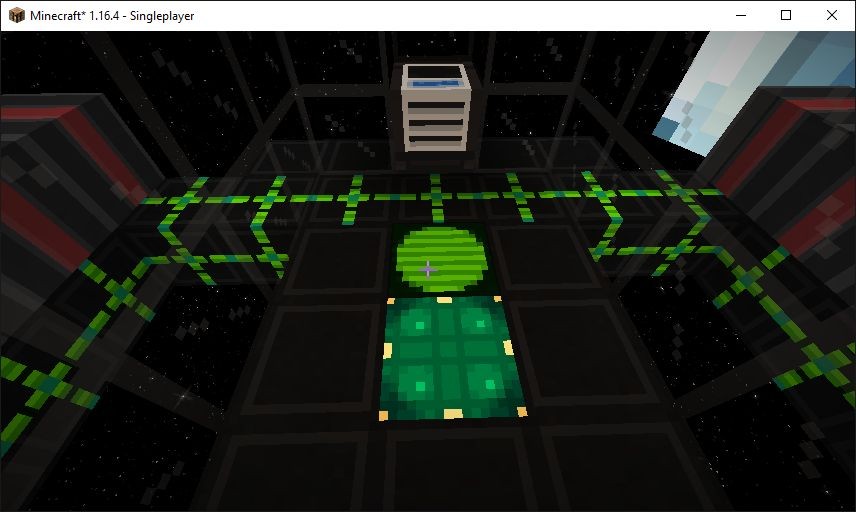This screenshot has height=512, width=856.
Task: Maximize the Minecraft window
Action: tap(786, 15)
